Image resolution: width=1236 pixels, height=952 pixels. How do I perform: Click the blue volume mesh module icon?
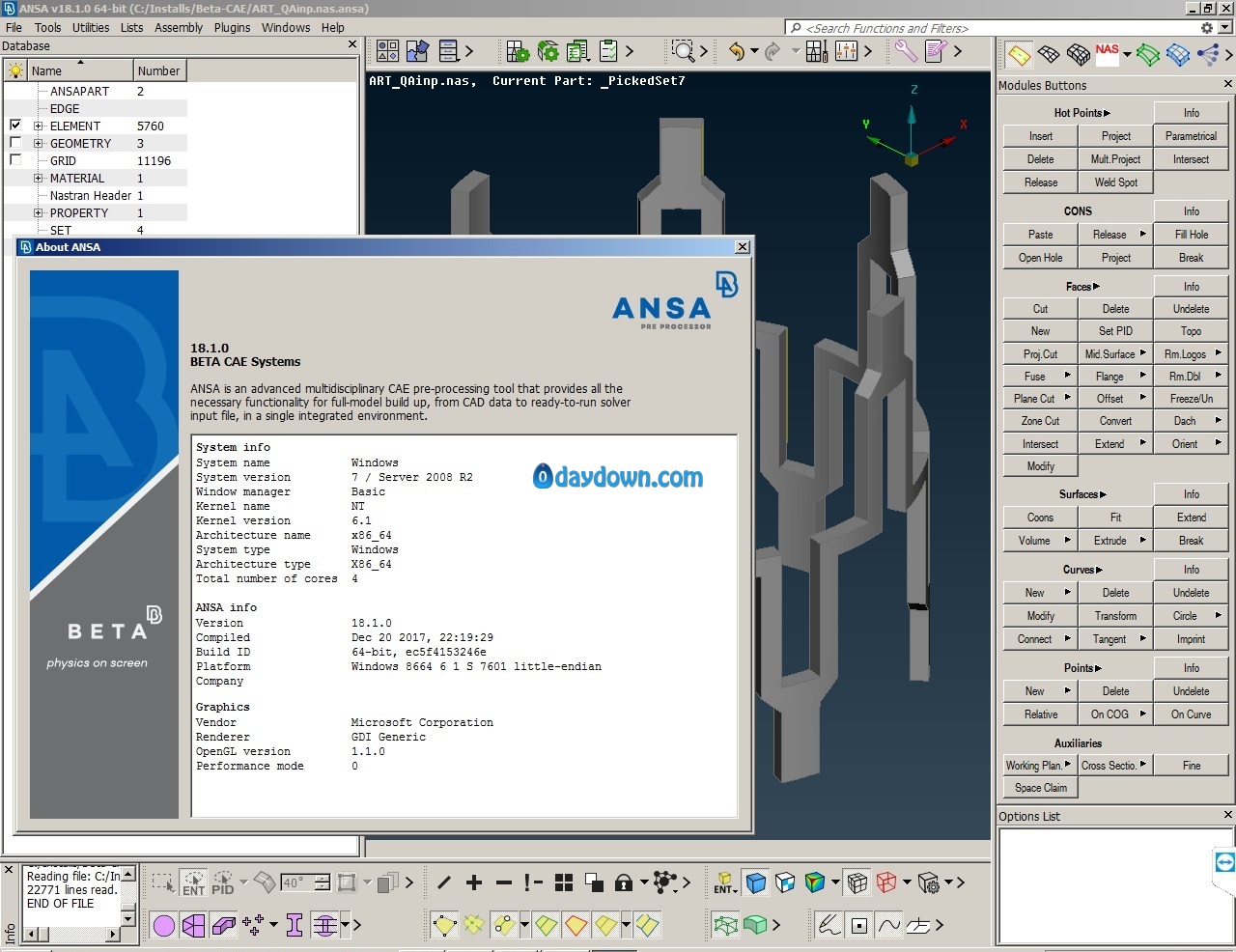[1178, 55]
